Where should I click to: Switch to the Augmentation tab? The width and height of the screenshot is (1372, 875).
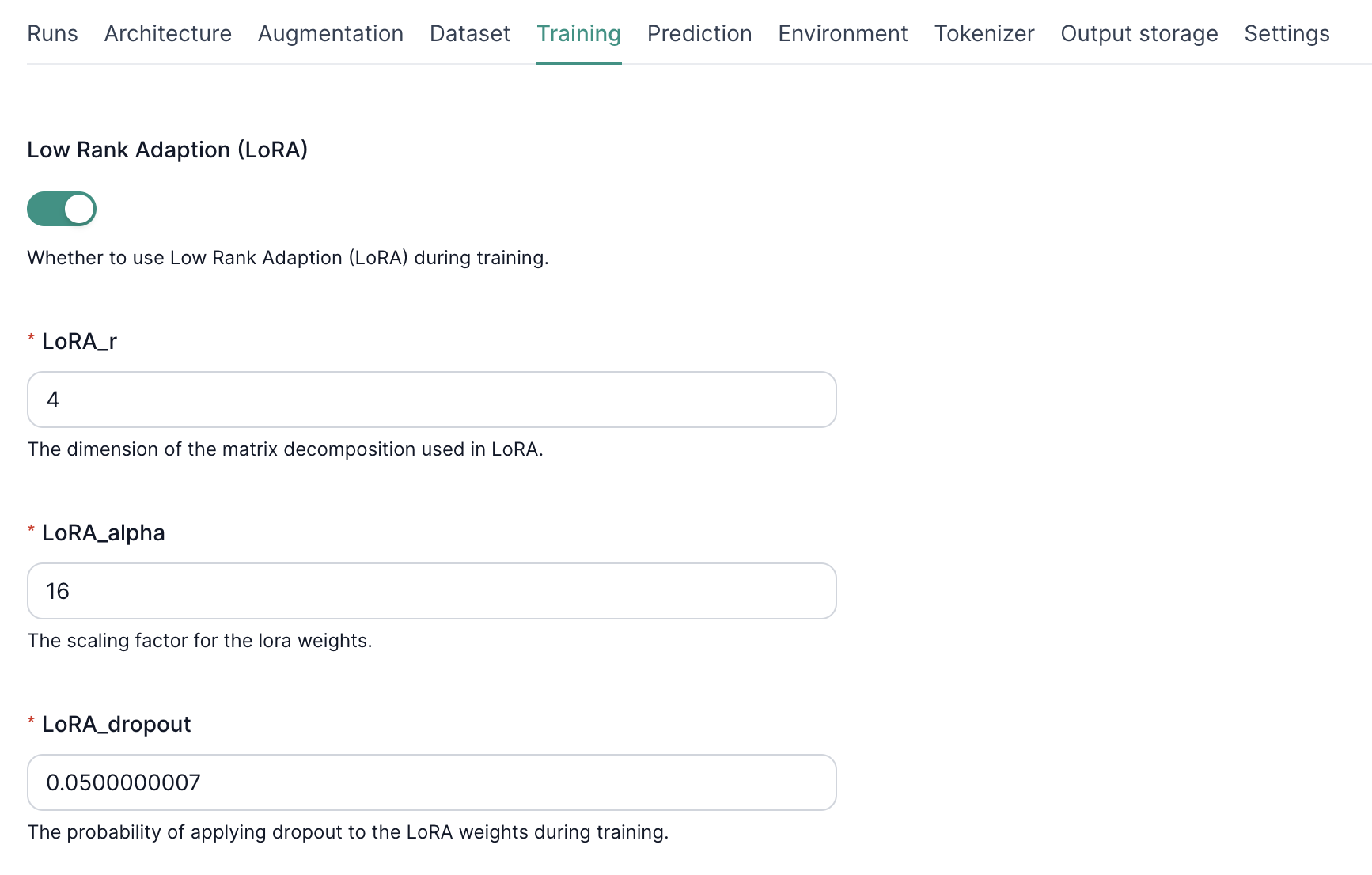tap(330, 33)
